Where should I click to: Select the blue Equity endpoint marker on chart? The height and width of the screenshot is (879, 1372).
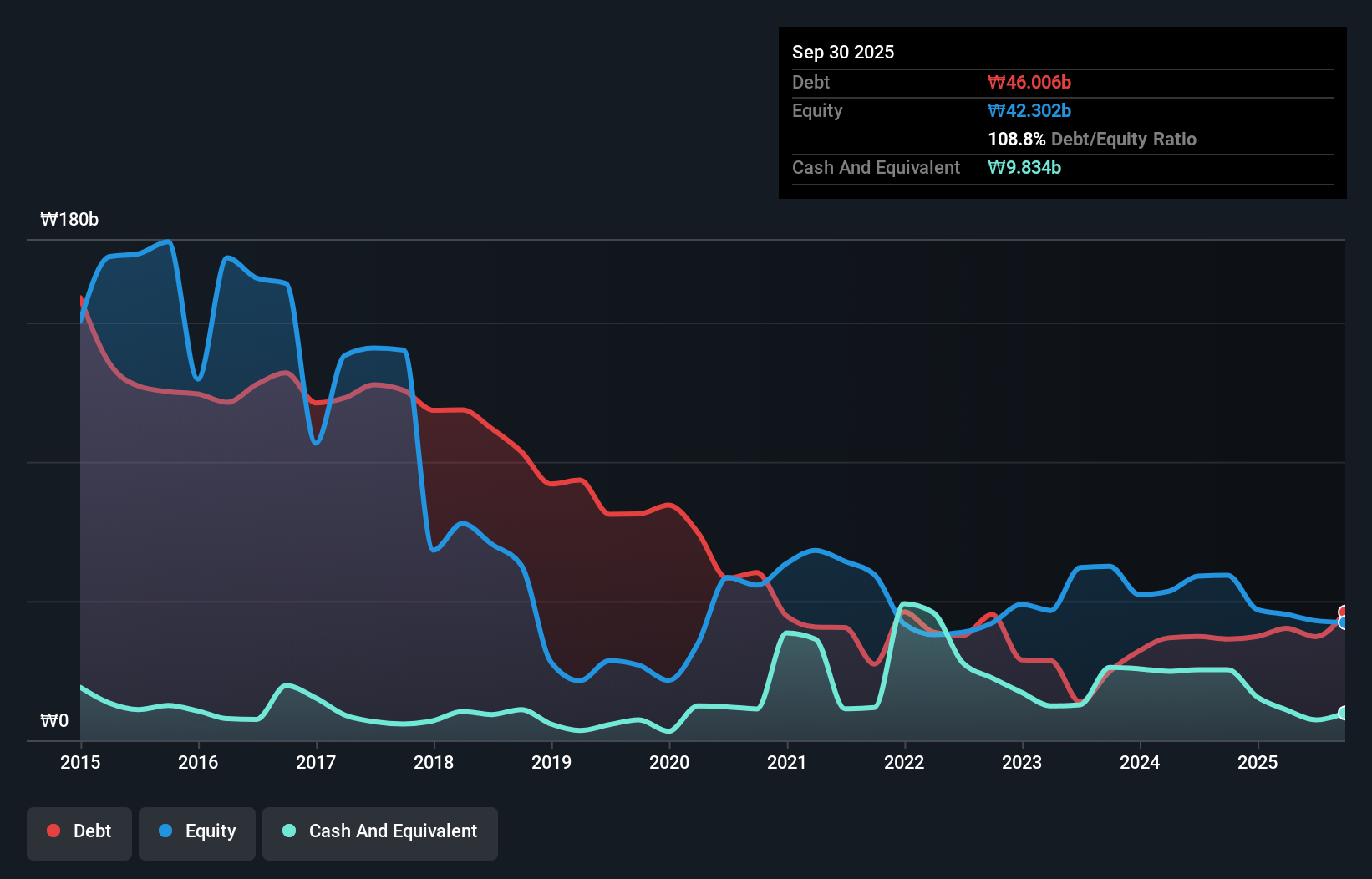1344,622
